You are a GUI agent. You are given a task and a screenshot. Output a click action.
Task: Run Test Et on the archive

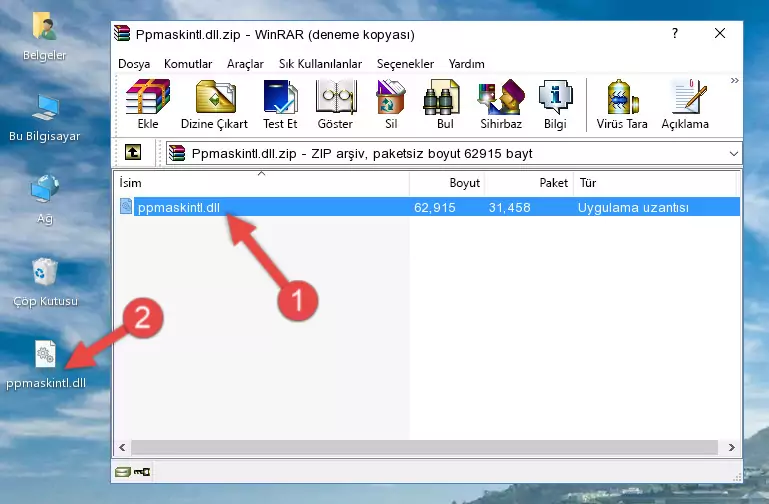point(280,104)
